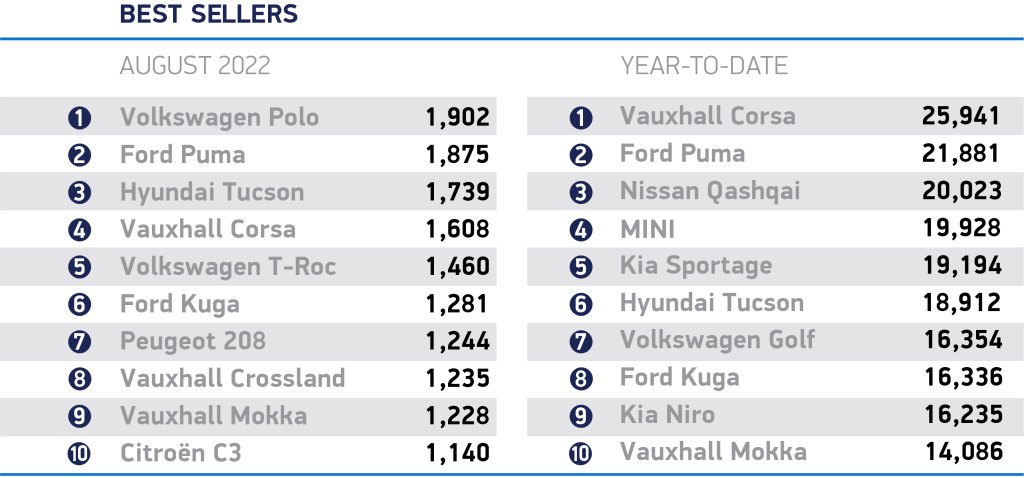Select the rank 7 badge beside Peugeot 208
Image resolution: width=1024 pixels, height=478 pixels.
click(x=80, y=342)
